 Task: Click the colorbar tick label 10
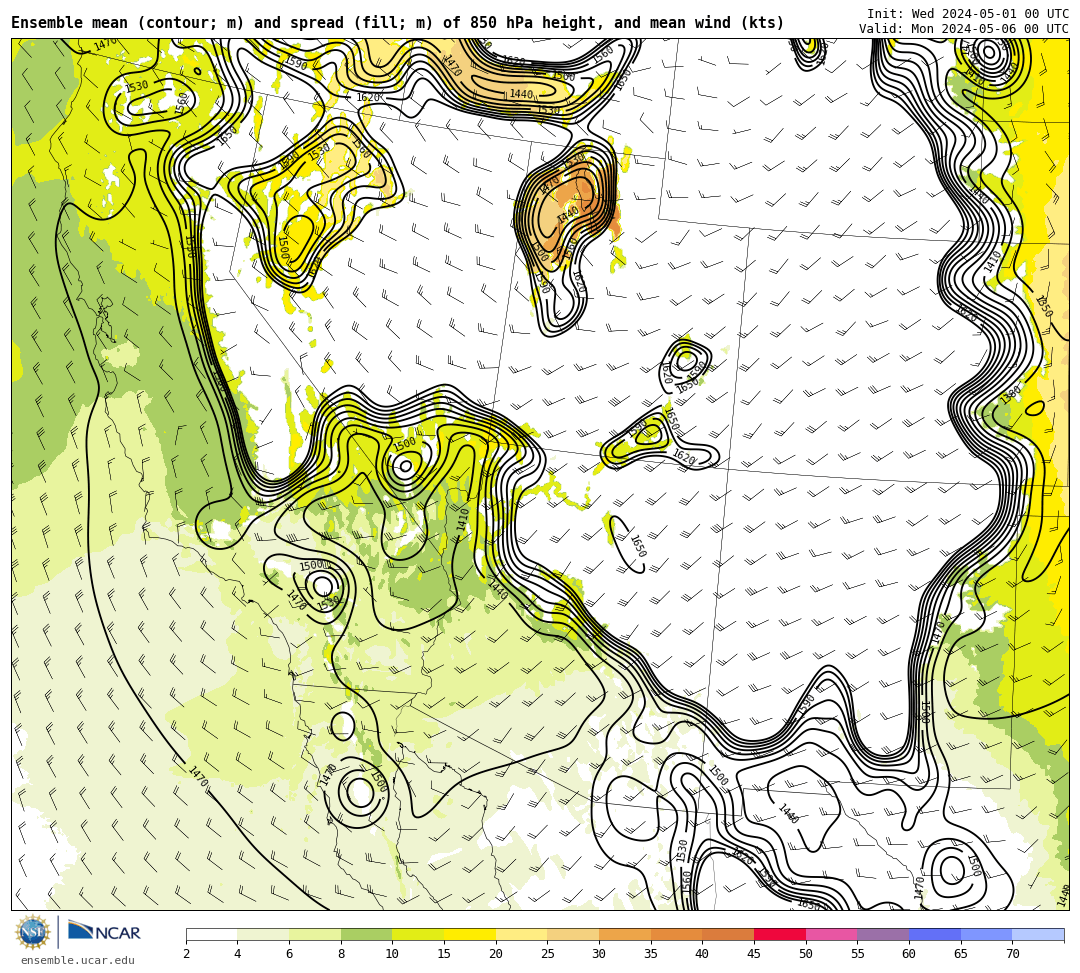(x=392, y=954)
